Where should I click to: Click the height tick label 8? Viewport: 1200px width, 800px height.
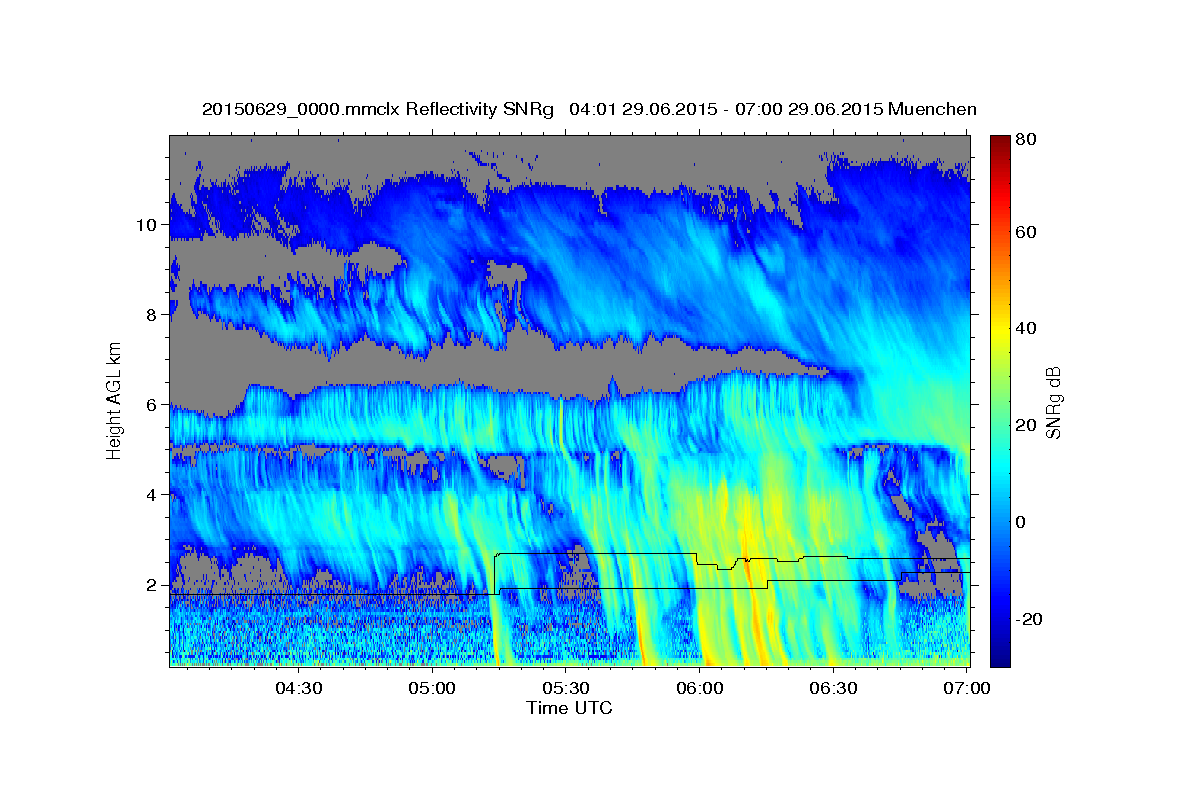(x=154, y=315)
